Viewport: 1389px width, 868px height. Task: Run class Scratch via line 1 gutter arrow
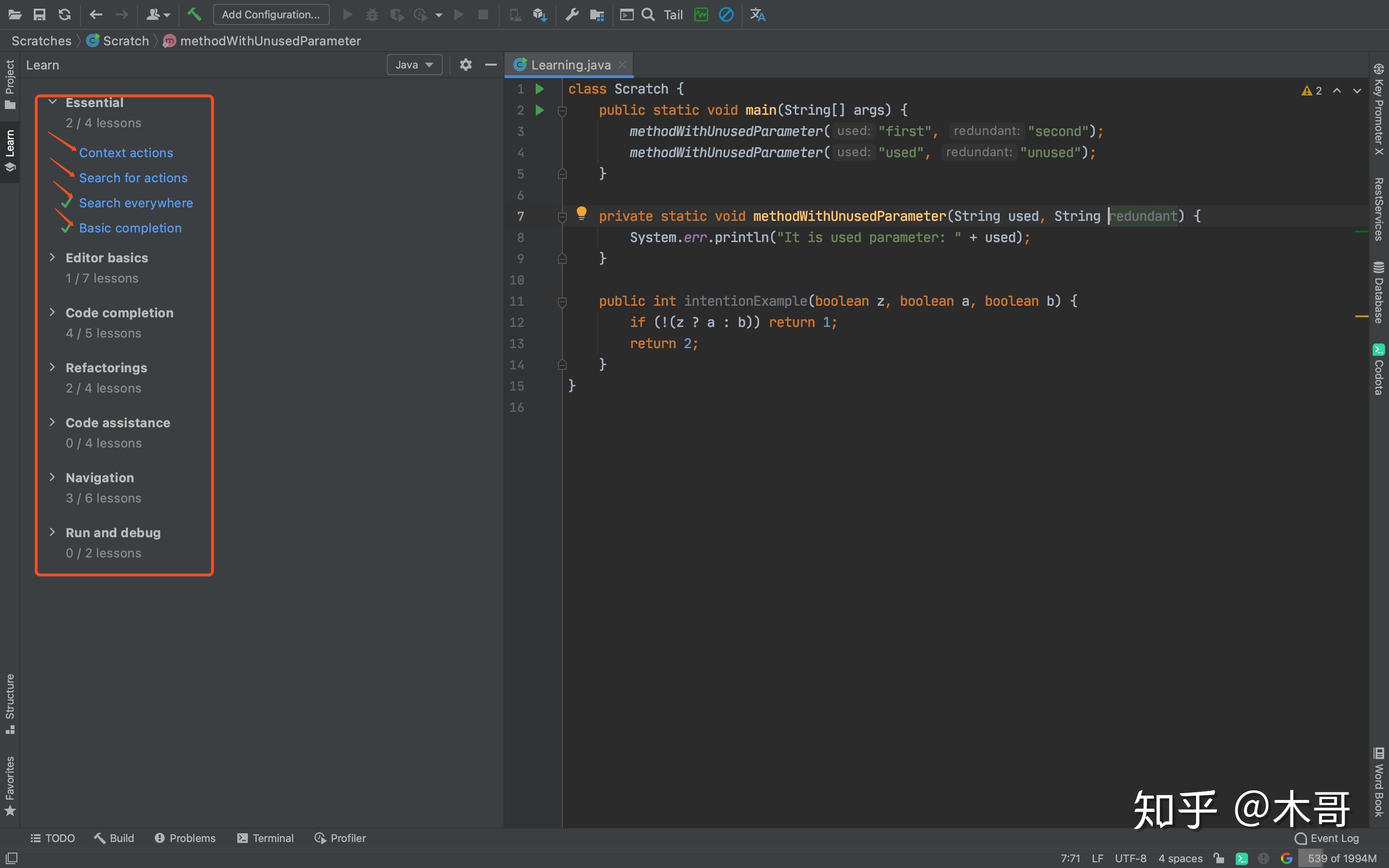(x=540, y=88)
